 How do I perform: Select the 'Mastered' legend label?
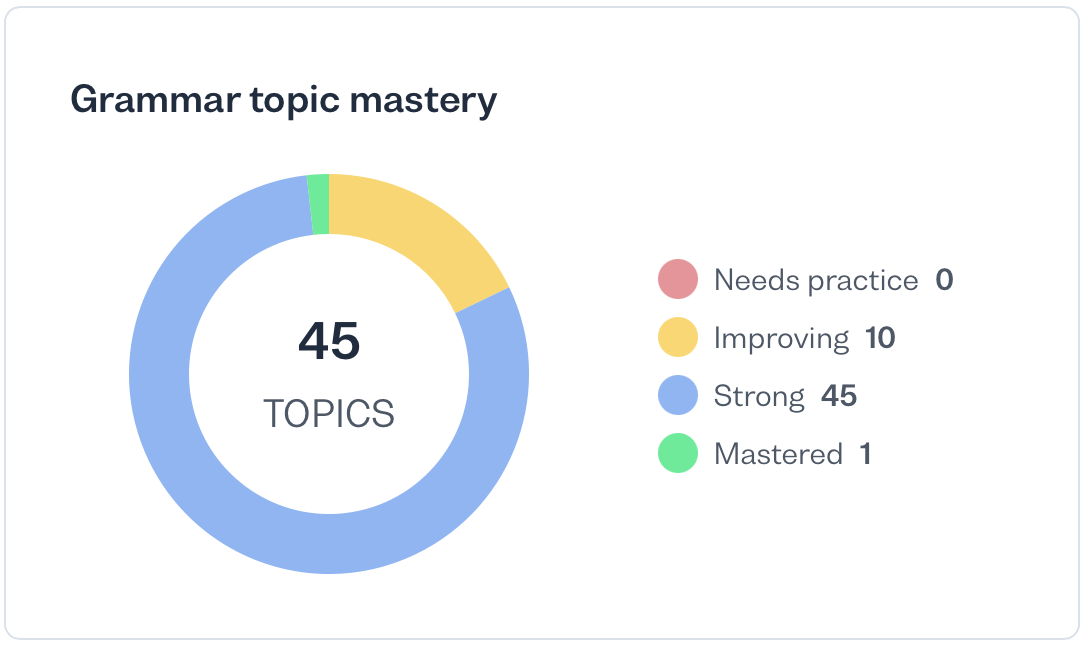click(x=778, y=454)
